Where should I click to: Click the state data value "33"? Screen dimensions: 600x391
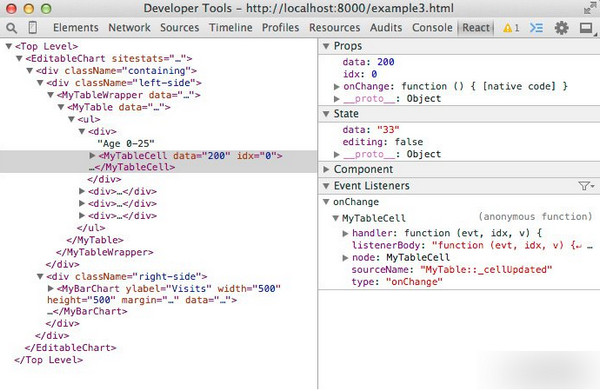(388, 130)
